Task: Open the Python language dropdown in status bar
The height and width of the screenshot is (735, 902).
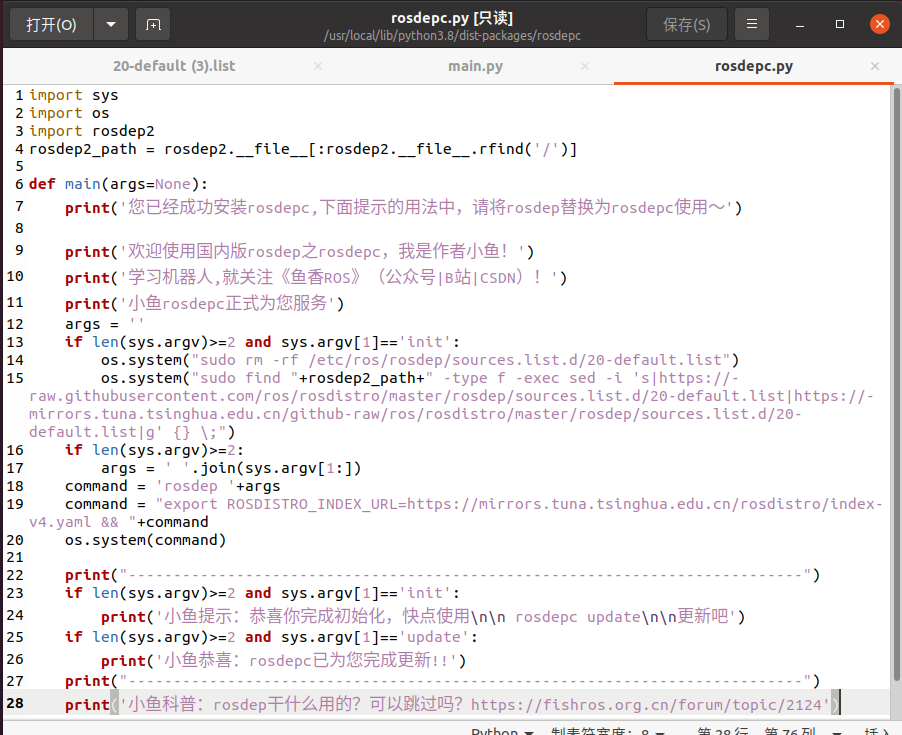Action: click(x=502, y=732)
